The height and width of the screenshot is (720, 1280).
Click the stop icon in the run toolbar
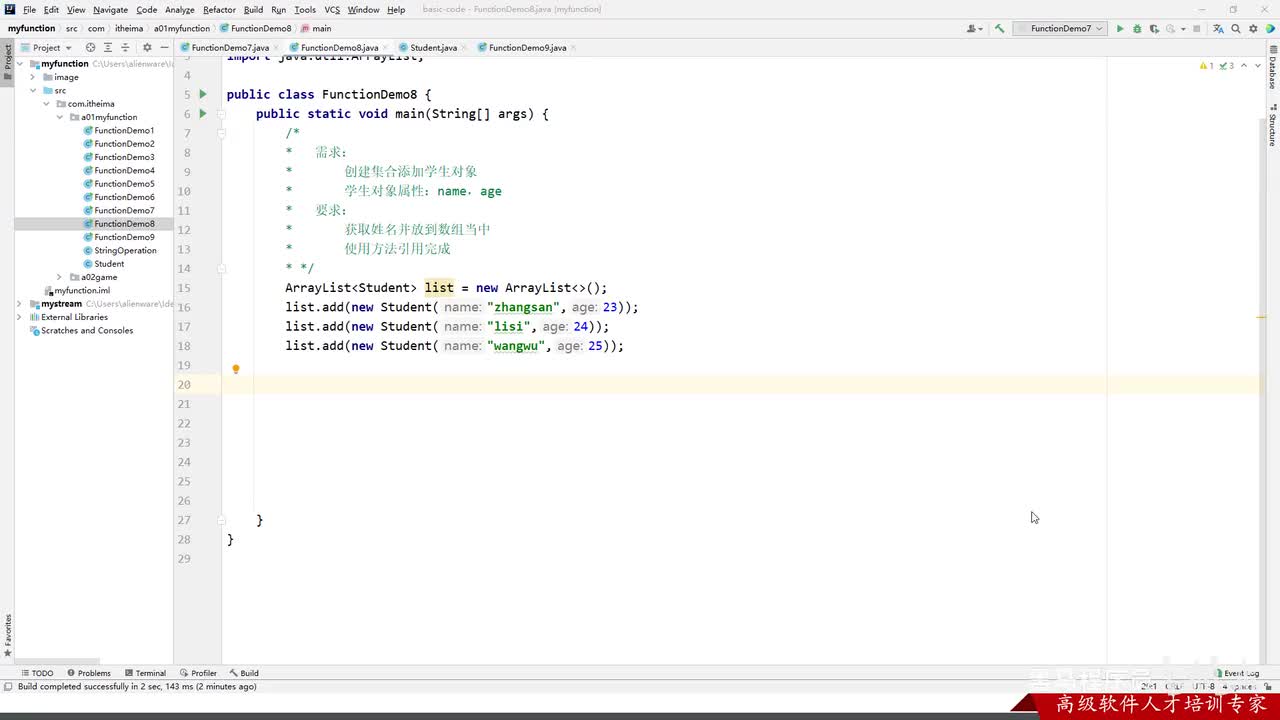(1197, 29)
